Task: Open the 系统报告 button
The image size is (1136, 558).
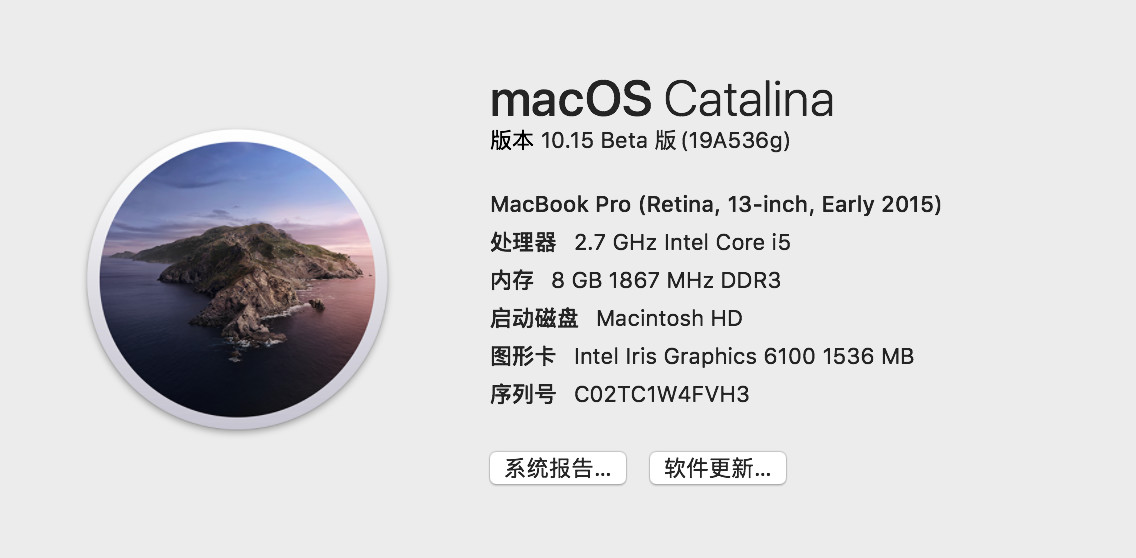Action: point(558,468)
